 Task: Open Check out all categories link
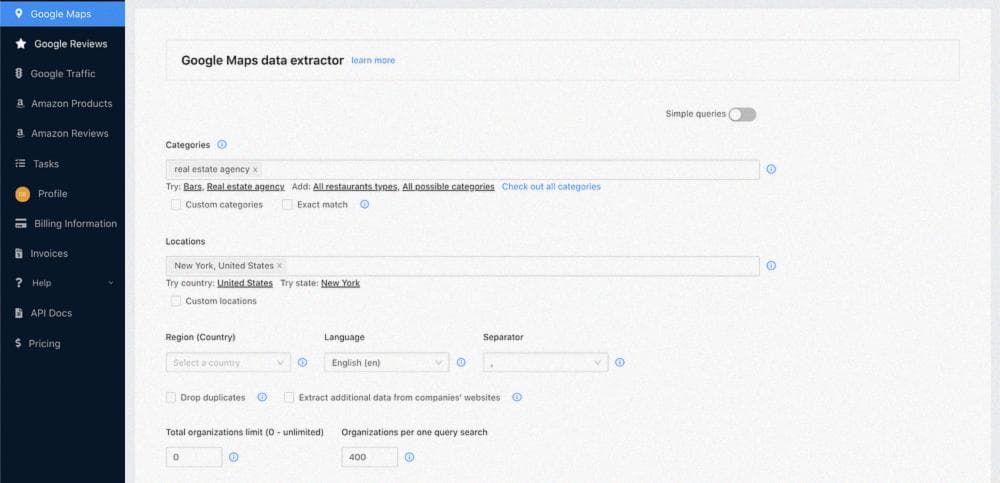(551, 186)
